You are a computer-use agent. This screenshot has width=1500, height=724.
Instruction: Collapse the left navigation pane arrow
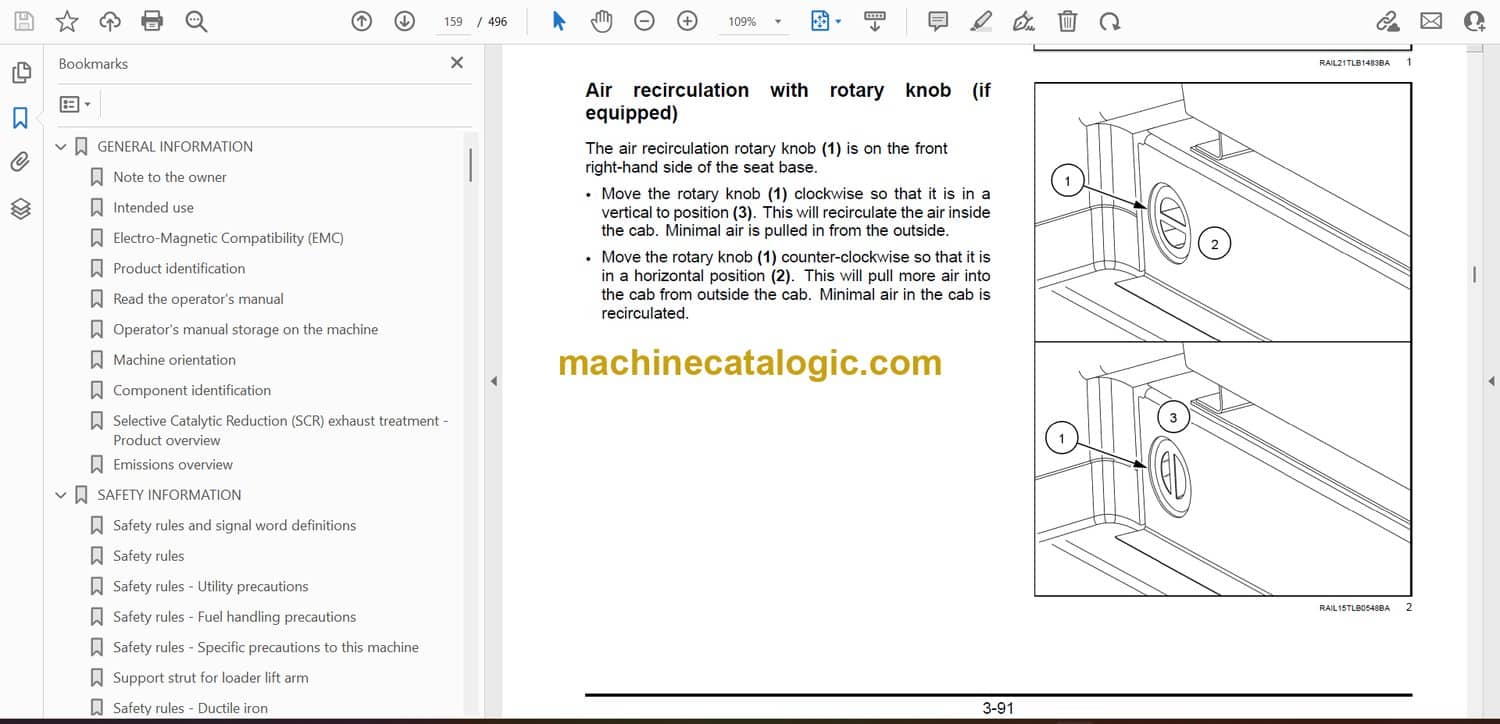click(492, 381)
